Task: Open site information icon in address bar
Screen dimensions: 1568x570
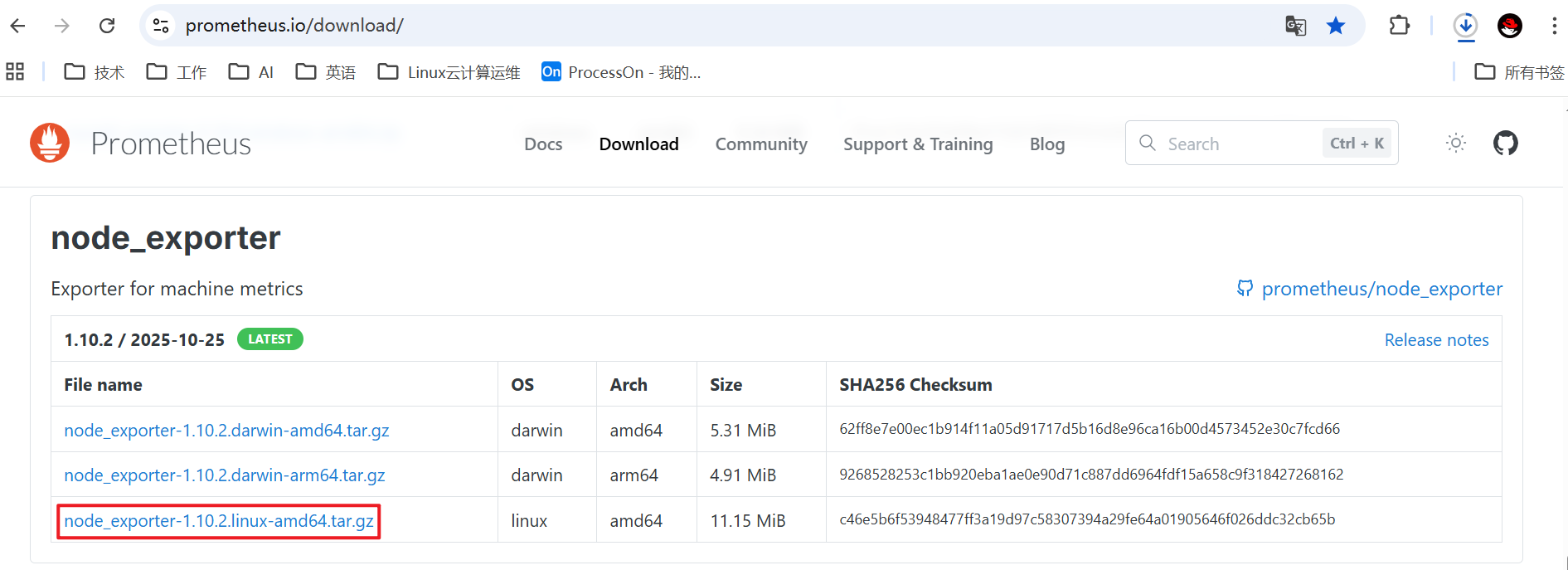Action: (161, 26)
